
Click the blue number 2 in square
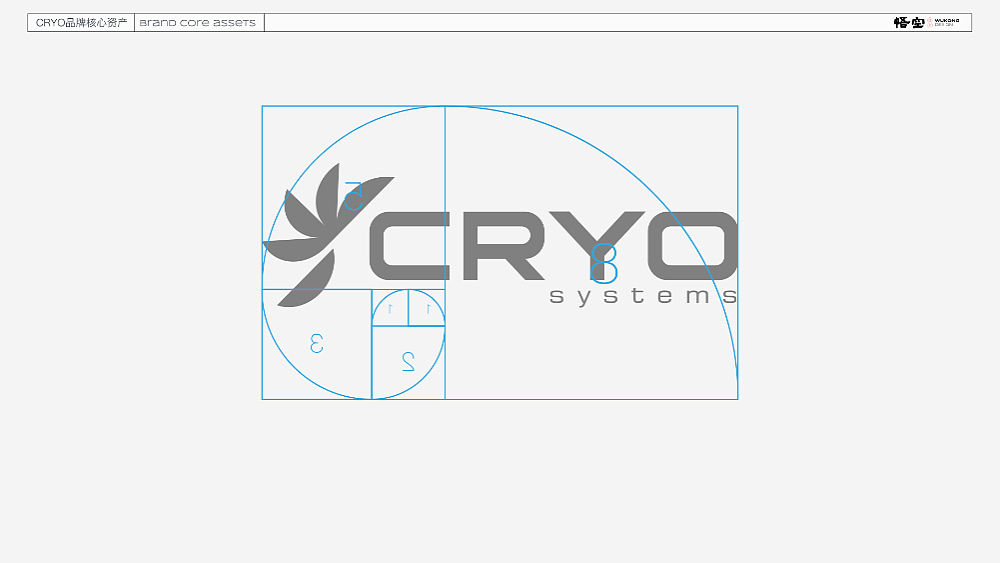tap(408, 362)
